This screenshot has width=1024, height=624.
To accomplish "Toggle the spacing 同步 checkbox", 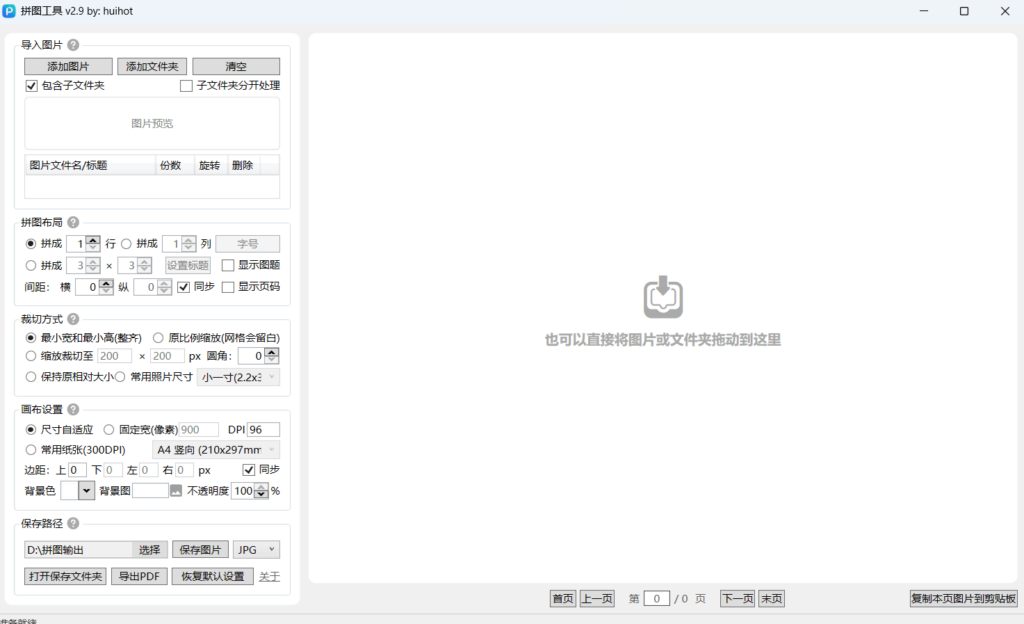I will click(x=184, y=287).
